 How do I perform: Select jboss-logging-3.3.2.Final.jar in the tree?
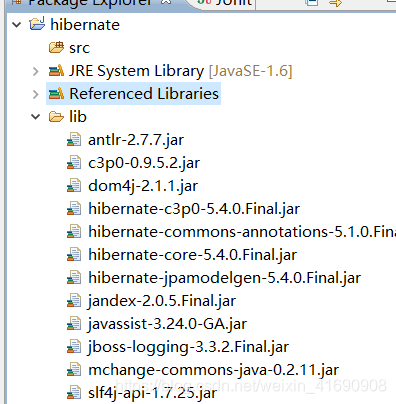click(x=188, y=347)
